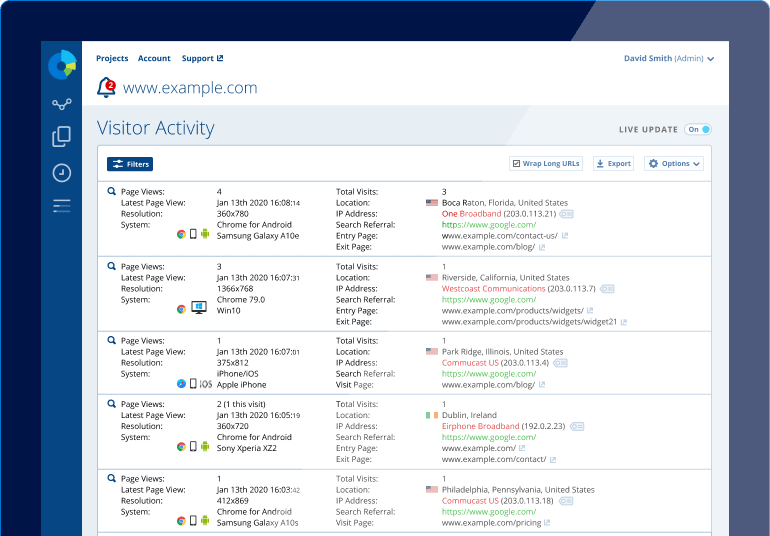770x536 pixels.
Task: Open the copy pages sidebar icon
Action: coord(61,137)
